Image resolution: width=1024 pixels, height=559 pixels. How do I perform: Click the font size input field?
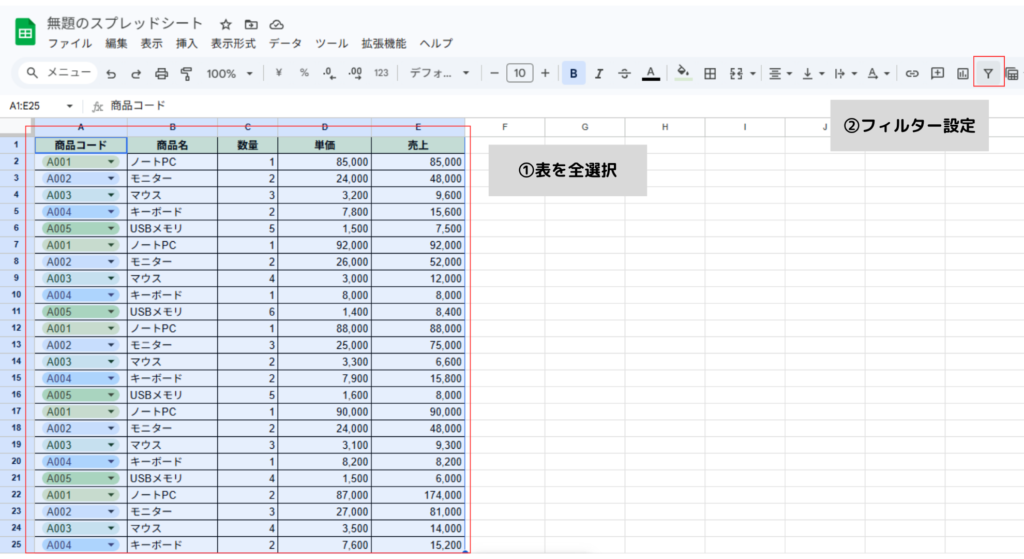coord(519,73)
